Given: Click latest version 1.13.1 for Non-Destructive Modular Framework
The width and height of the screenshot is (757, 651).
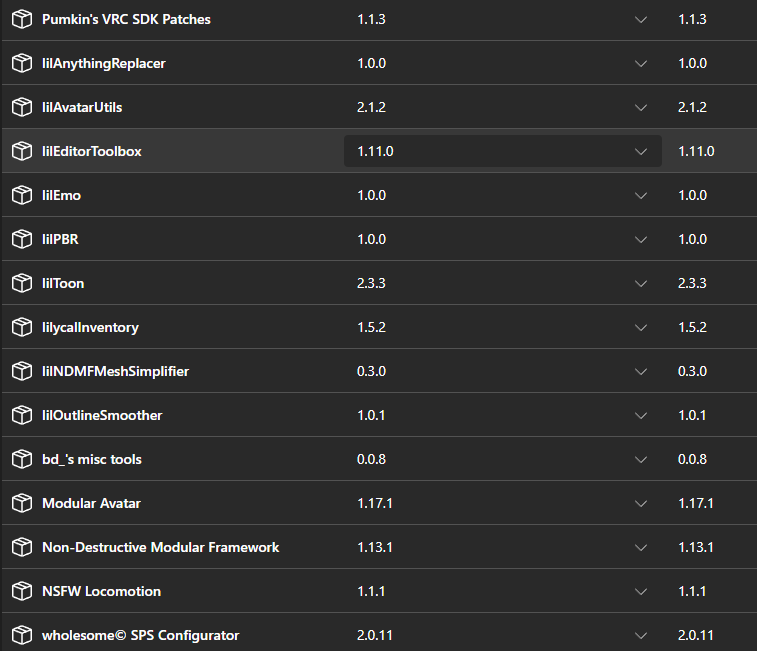Looking at the screenshot, I should [x=696, y=547].
